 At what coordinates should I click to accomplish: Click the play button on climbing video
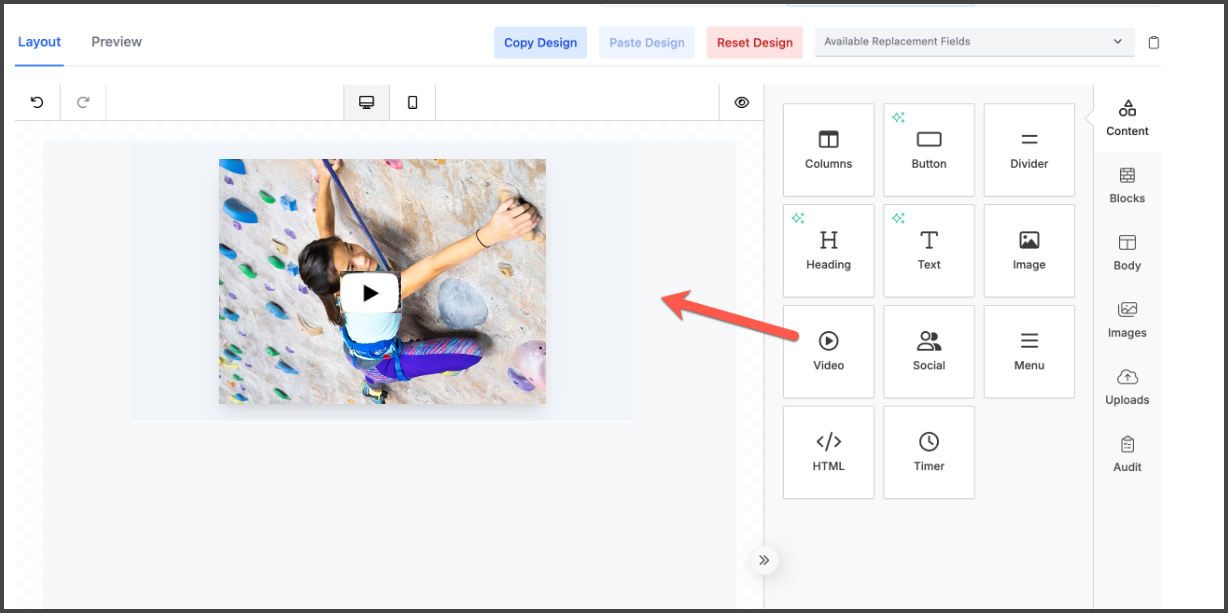[370, 293]
